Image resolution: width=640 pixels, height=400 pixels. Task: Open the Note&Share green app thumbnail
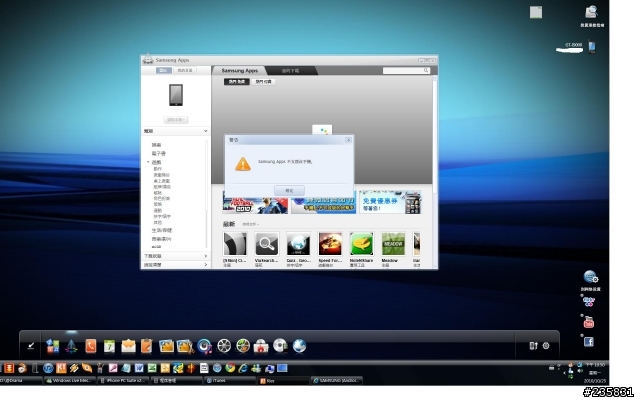click(362, 244)
